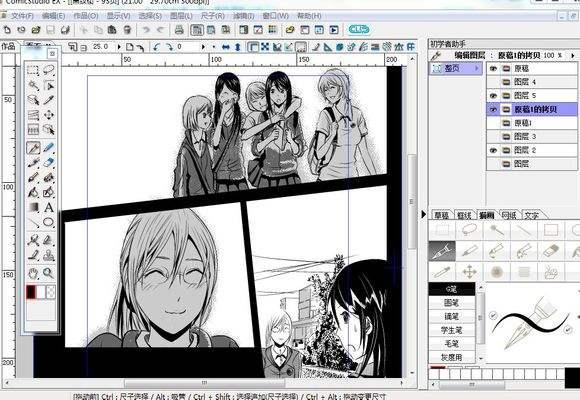This screenshot has width=580, height=400.
Task: Hide the 图层 5 layer
Action: pos(493,95)
